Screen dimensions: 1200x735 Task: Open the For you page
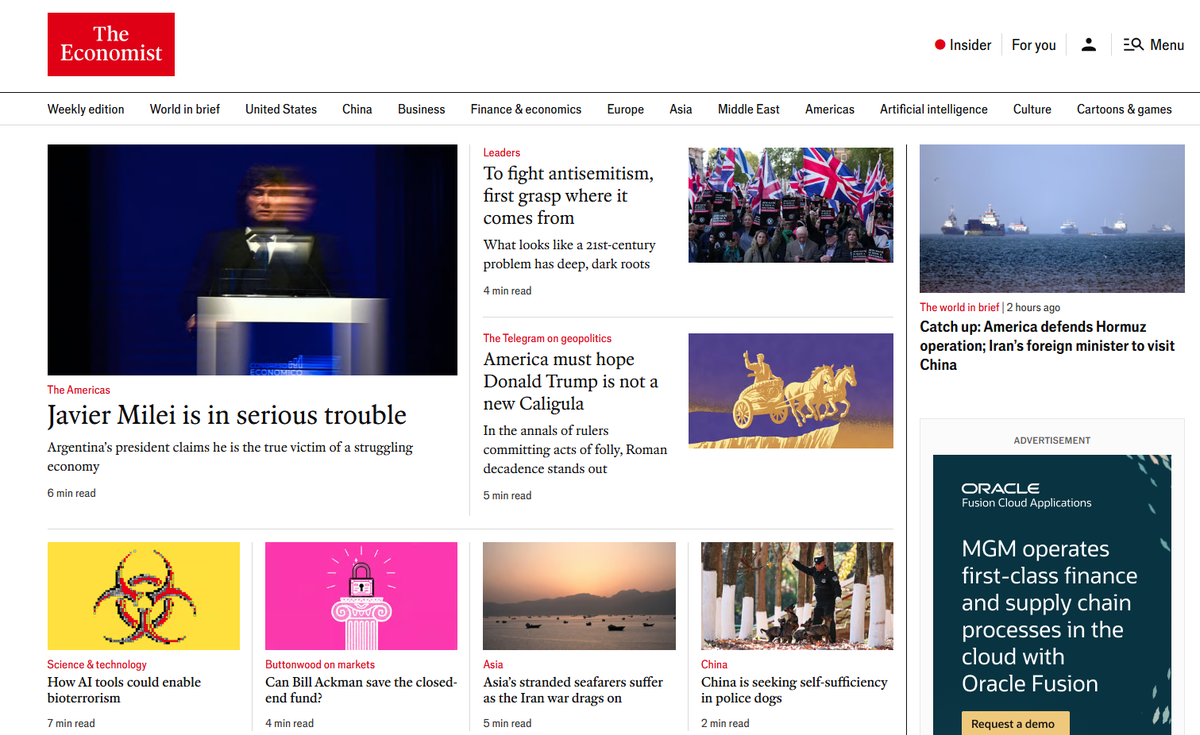(x=1034, y=45)
